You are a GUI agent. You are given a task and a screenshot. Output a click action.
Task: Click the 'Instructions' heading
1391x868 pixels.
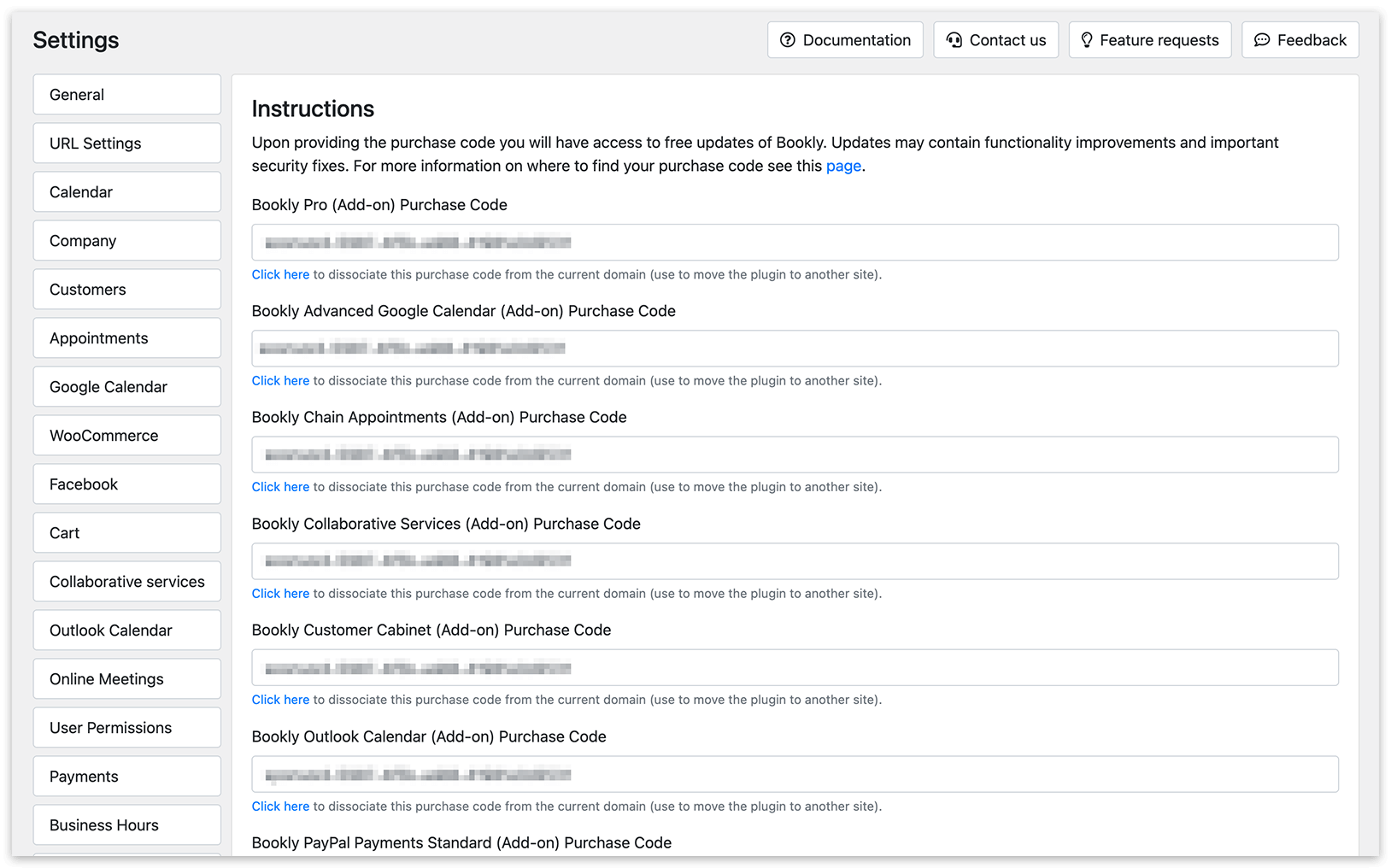click(313, 108)
